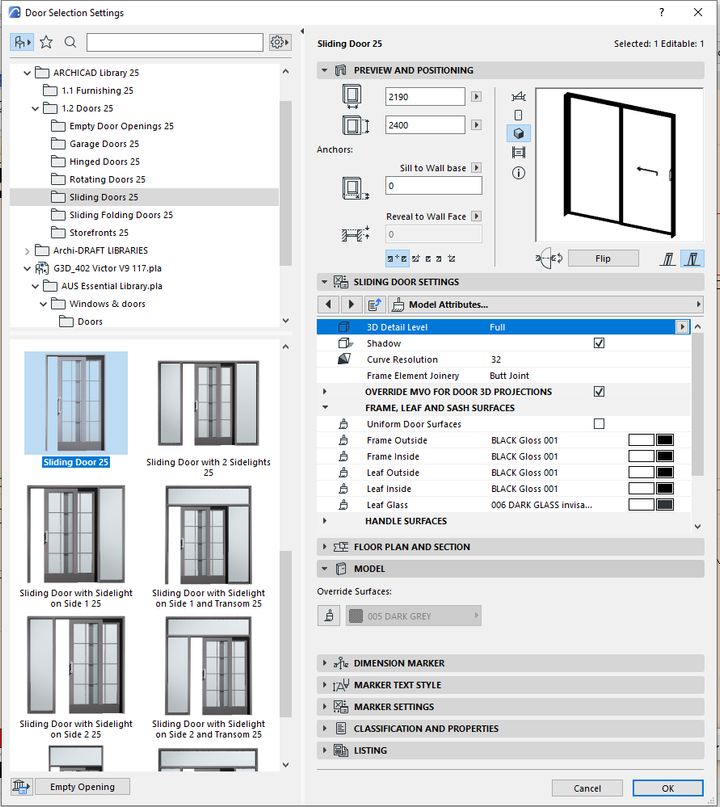Screen dimensions: 720x807
Task: Click the door width dimension icon
Action: coord(352,97)
